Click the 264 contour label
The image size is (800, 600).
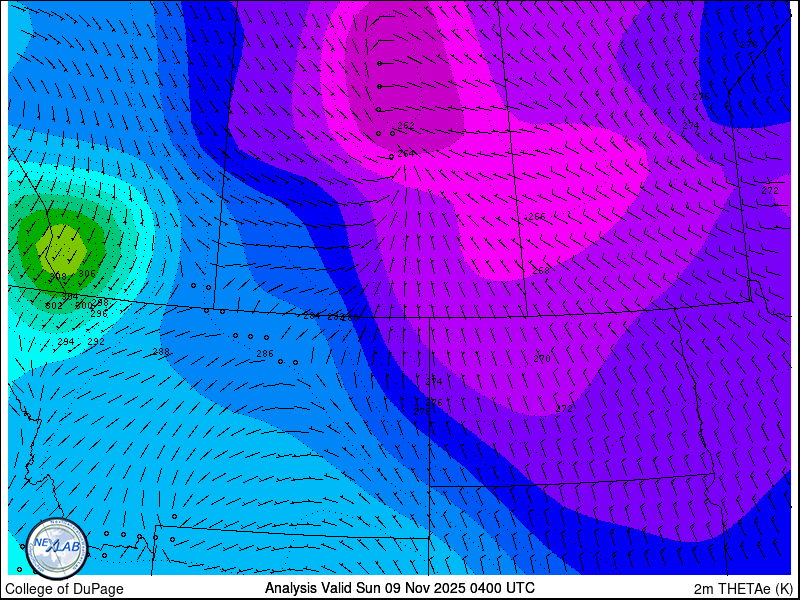[406, 154]
